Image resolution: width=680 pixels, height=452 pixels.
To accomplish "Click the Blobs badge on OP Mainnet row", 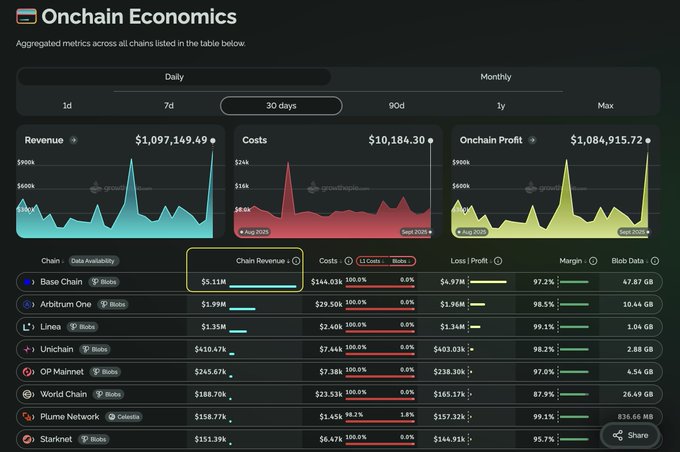I will pos(105,372).
